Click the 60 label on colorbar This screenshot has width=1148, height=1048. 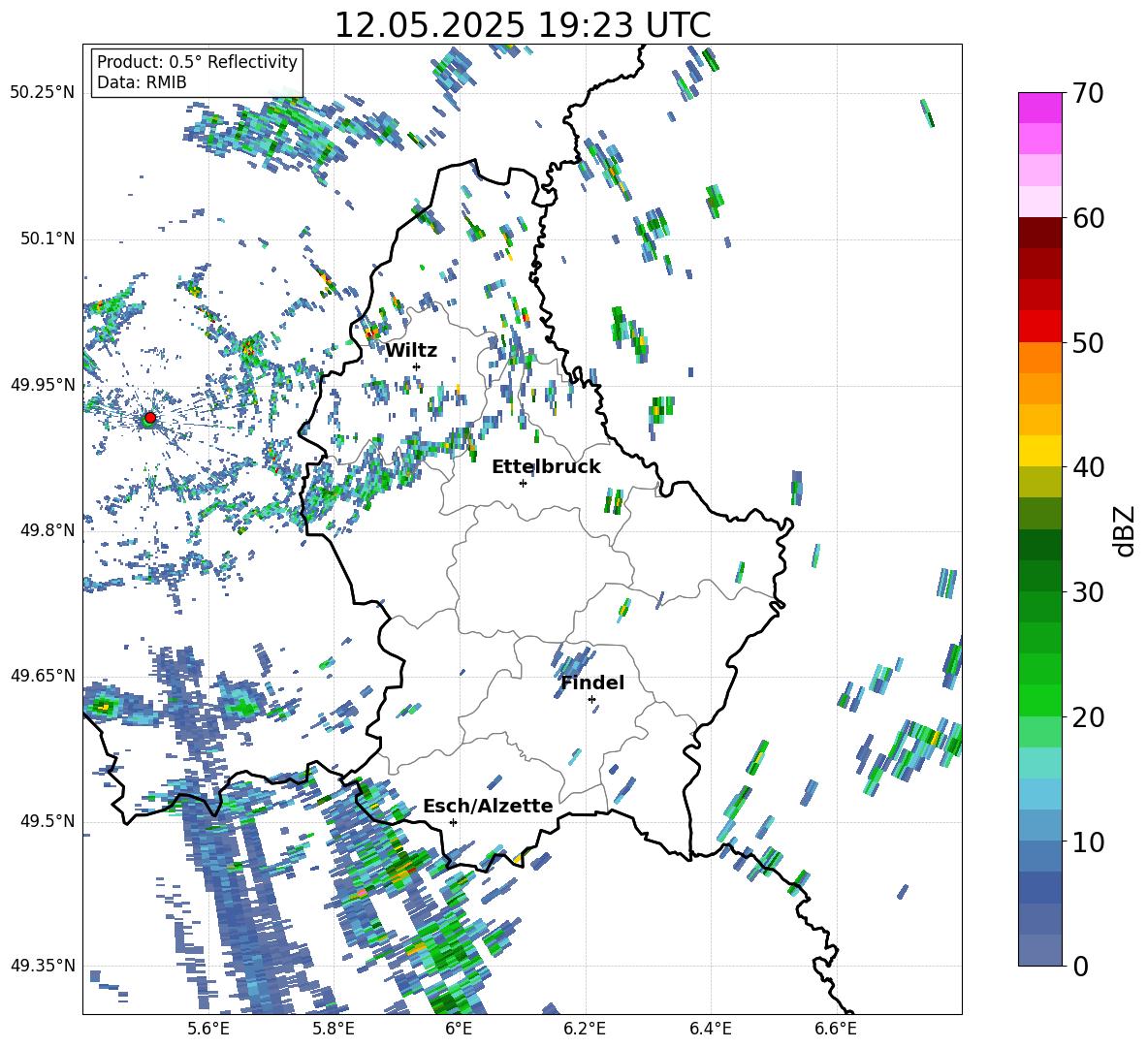point(1088,218)
